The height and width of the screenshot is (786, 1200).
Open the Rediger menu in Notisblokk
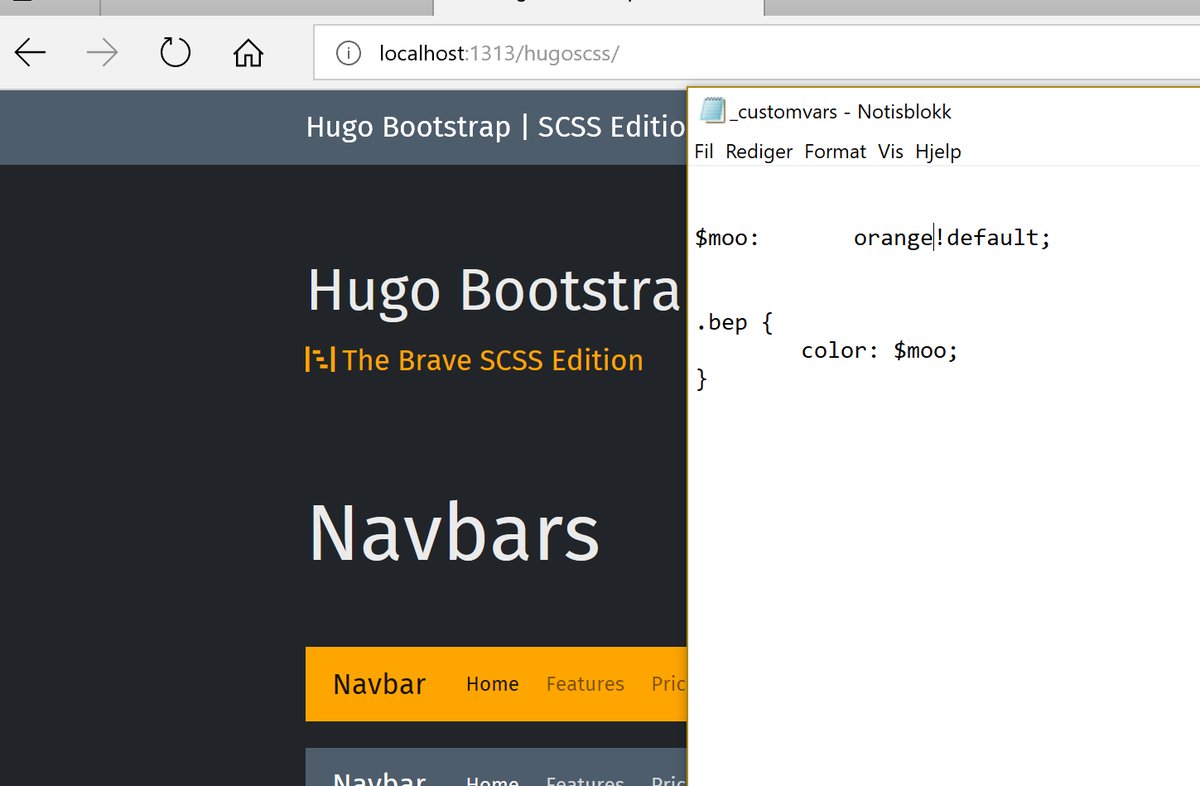(x=759, y=151)
